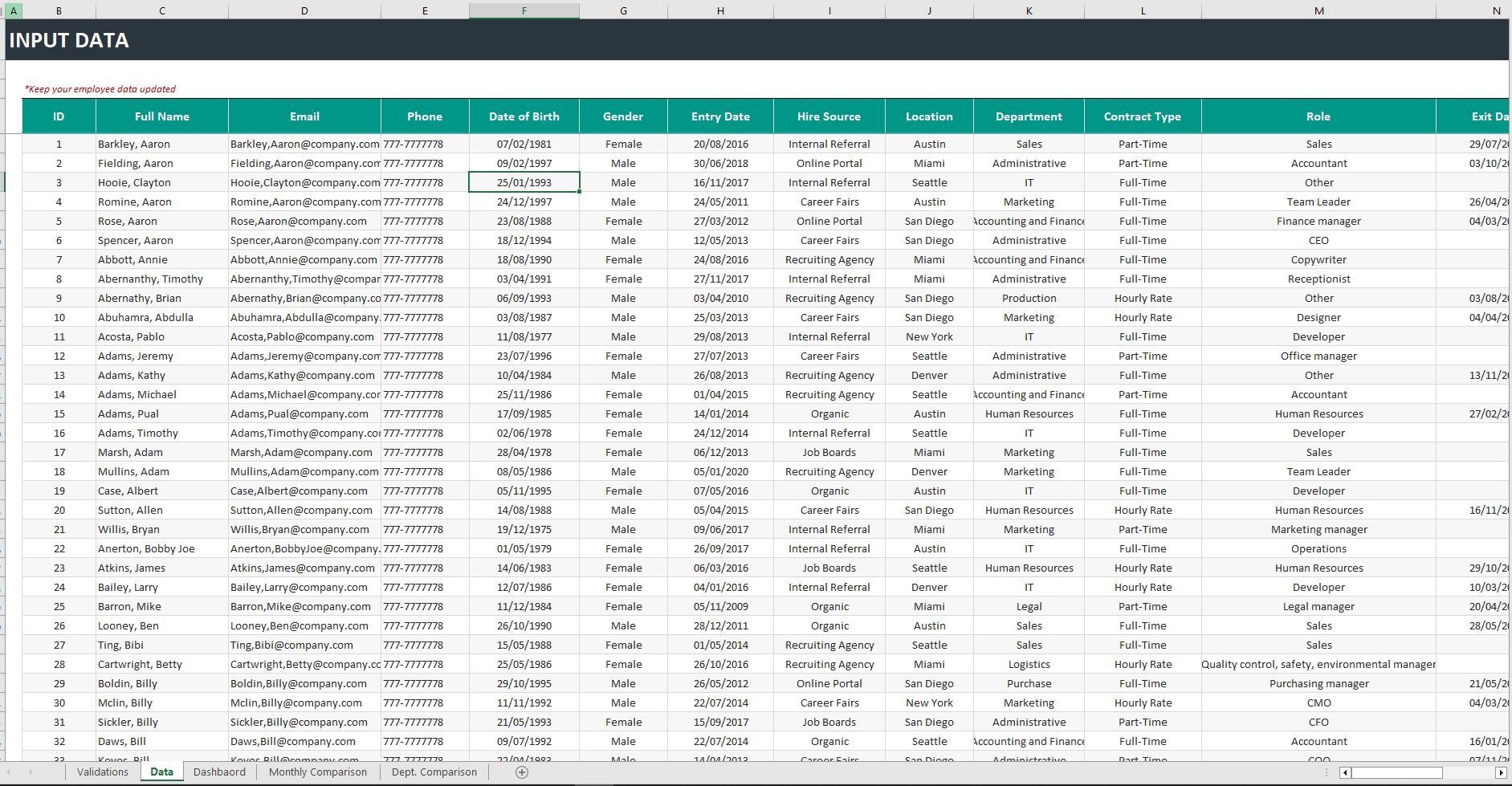The height and width of the screenshot is (786, 1512).
Task: Select column C header
Action: 162,11
